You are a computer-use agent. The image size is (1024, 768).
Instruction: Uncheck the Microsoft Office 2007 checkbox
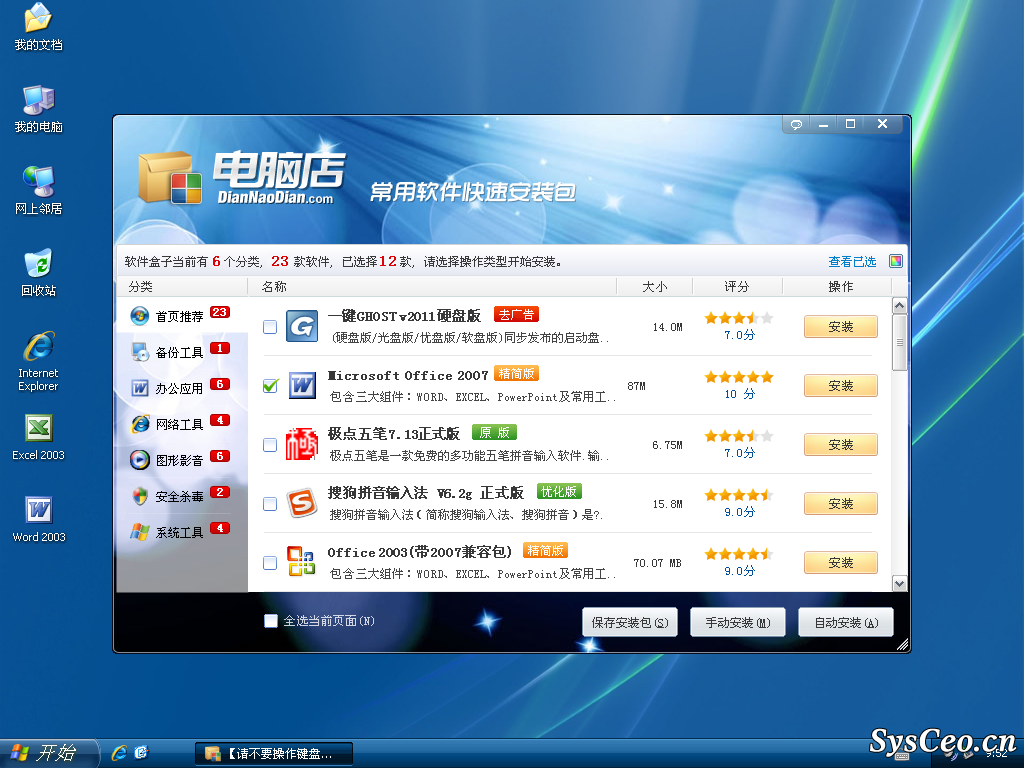(270, 385)
